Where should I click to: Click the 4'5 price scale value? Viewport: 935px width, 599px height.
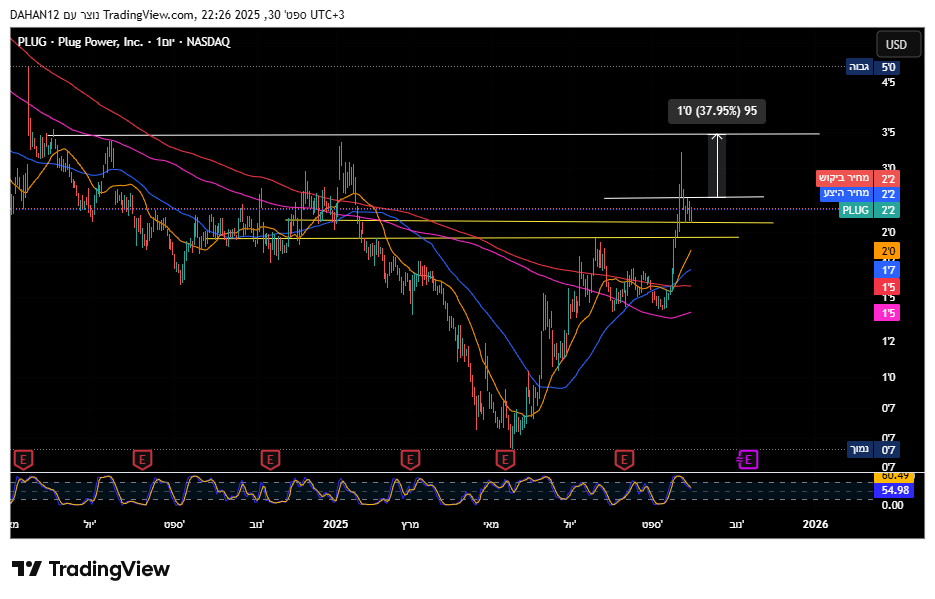(x=888, y=82)
